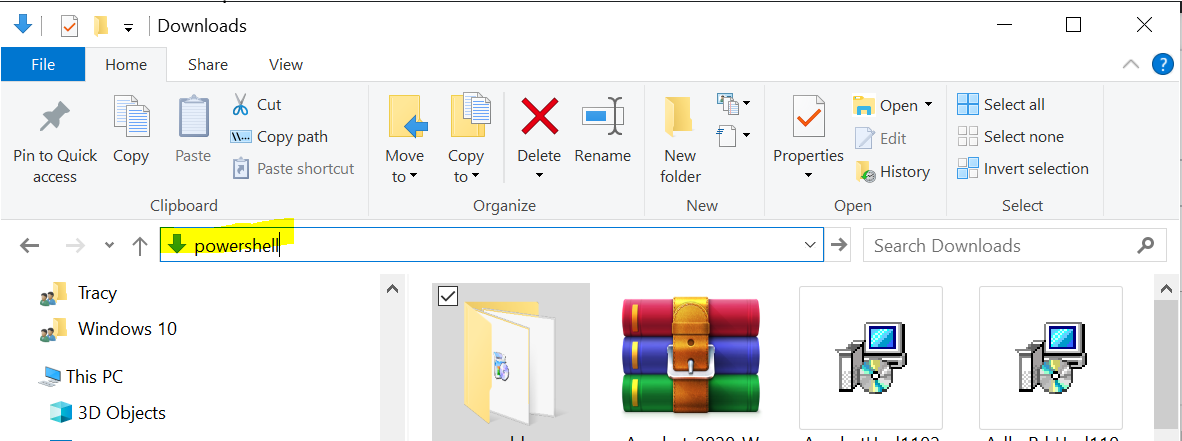
Task: Click Select all in the ribbon
Action: [x=1002, y=105]
